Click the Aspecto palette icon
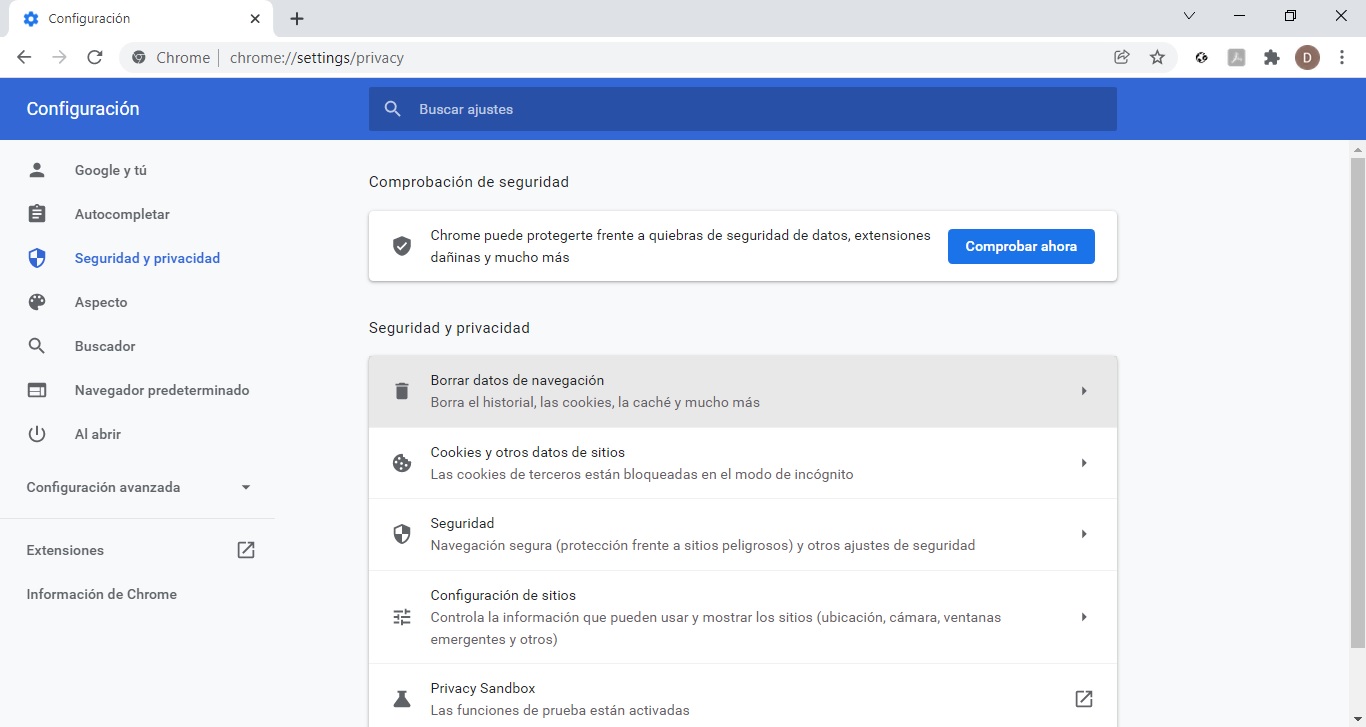The width and height of the screenshot is (1366, 727). tap(37, 302)
